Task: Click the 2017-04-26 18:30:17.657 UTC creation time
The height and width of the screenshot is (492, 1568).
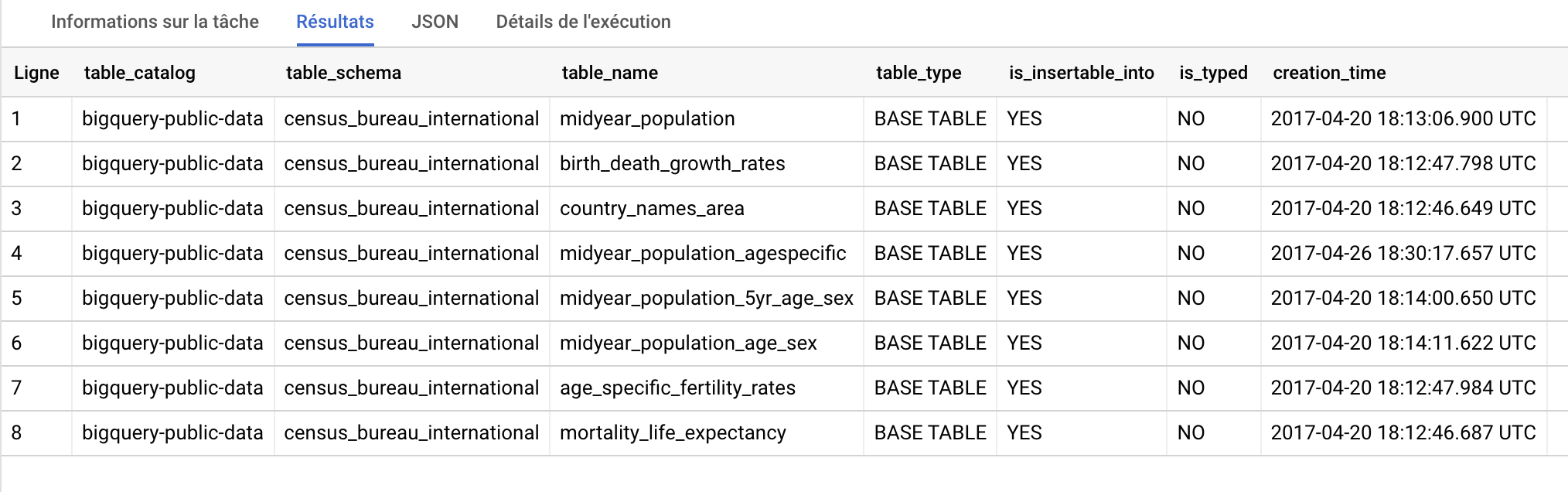Action: pyautogui.click(x=1403, y=253)
